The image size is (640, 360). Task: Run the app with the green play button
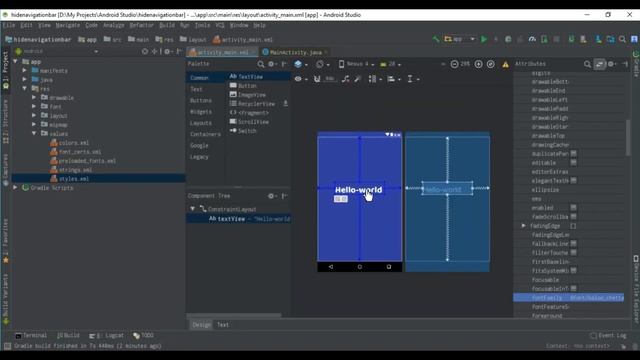pos(484,39)
